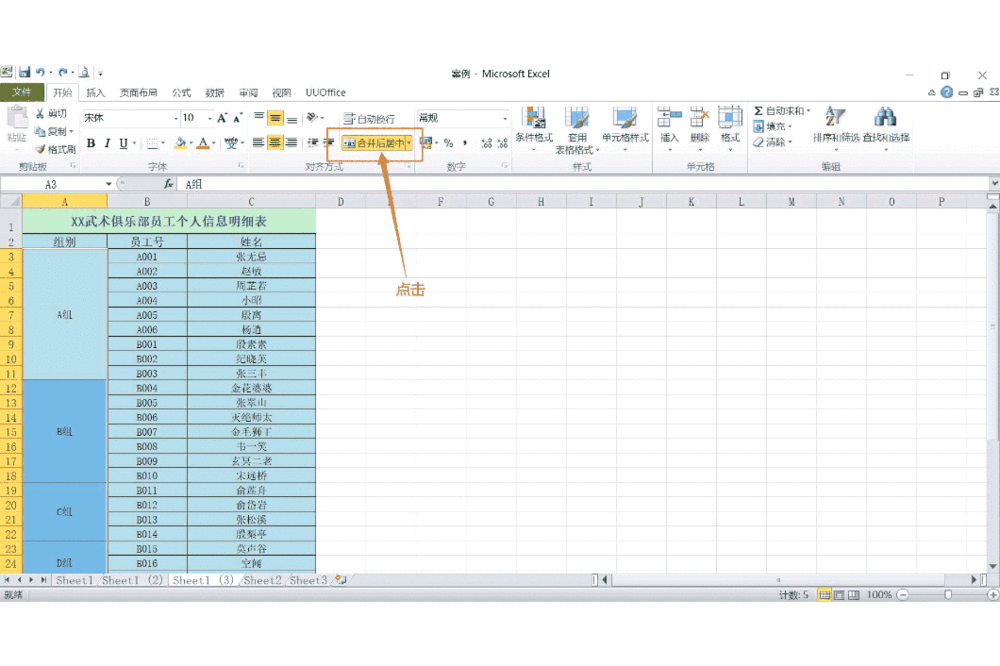Click the formula bar input showing A组
Viewport: 1000px width, 666px height.
584,184
